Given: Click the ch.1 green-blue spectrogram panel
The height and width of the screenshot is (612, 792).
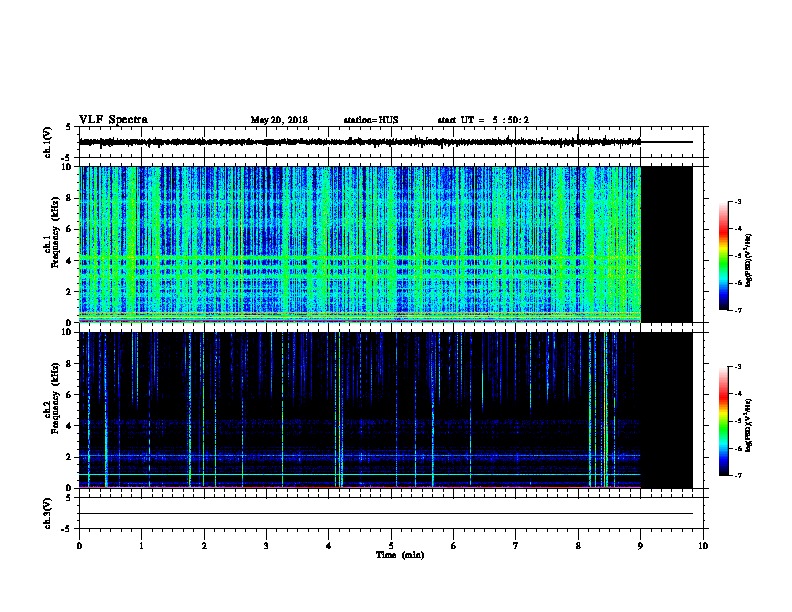Looking at the screenshot, I should [360, 244].
